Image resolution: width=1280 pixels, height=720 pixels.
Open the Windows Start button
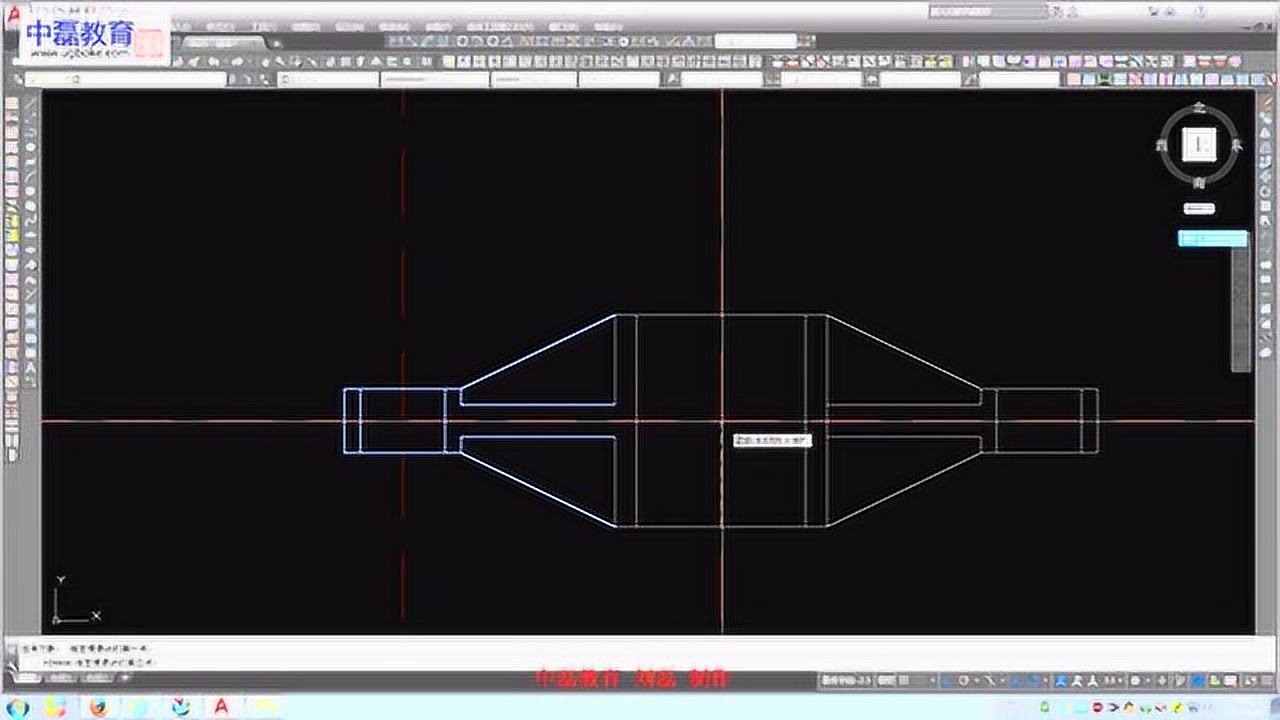19,707
